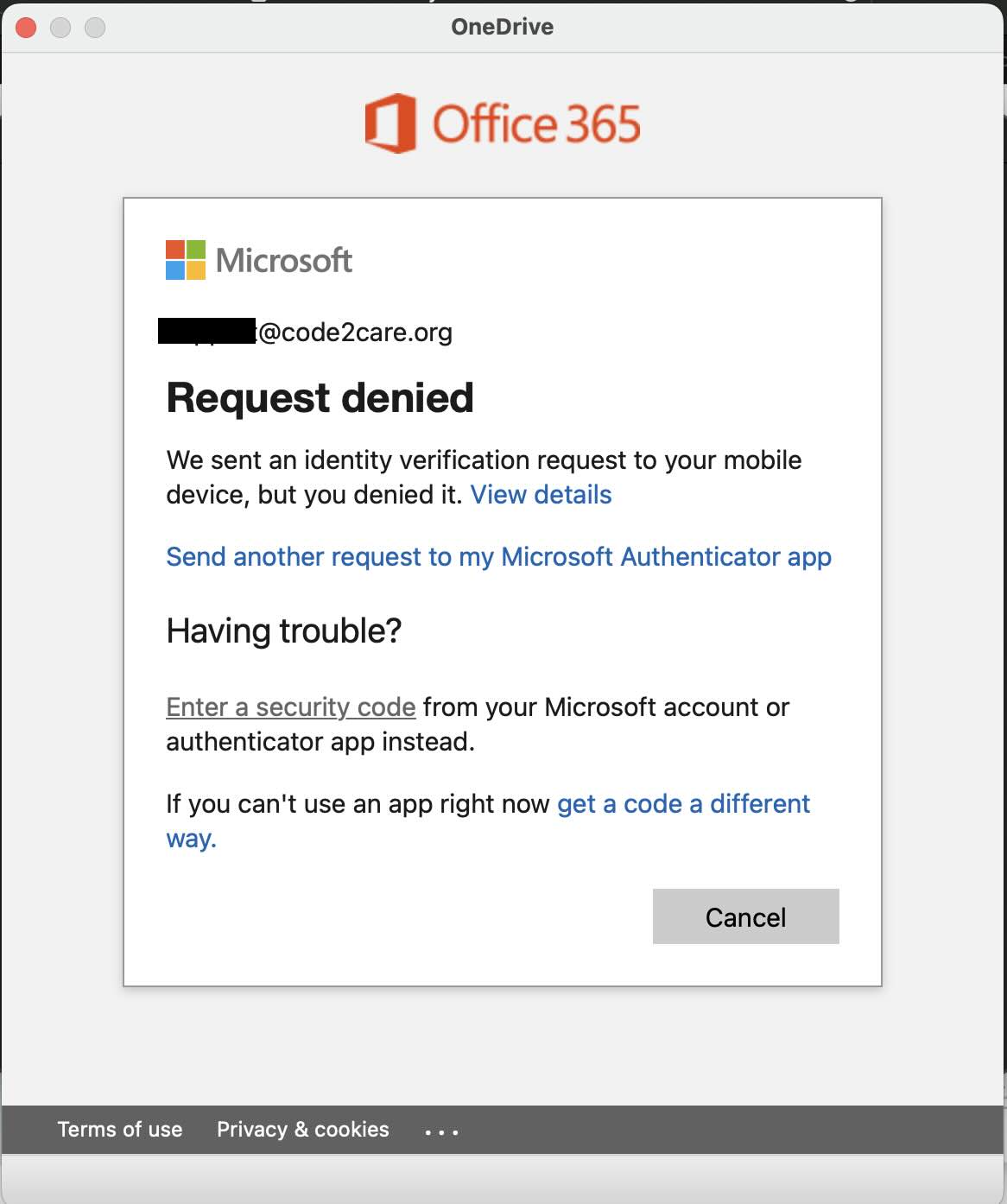Screen dimensions: 1007x1204
Task: Click the Request denied heading
Action: pyautogui.click(x=320, y=397)
